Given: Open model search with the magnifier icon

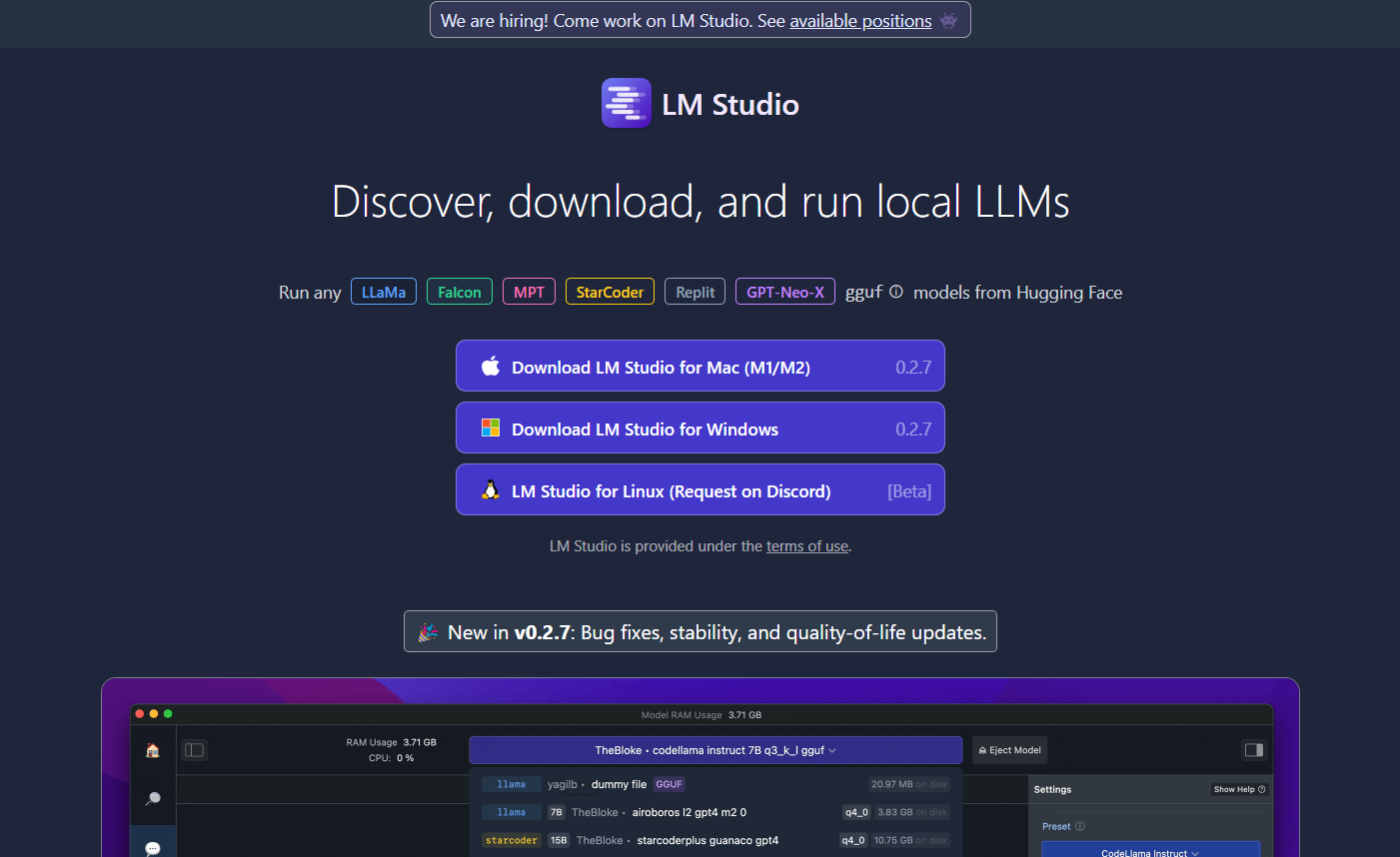Looking at the screenshot, I should tap(153, 799).
